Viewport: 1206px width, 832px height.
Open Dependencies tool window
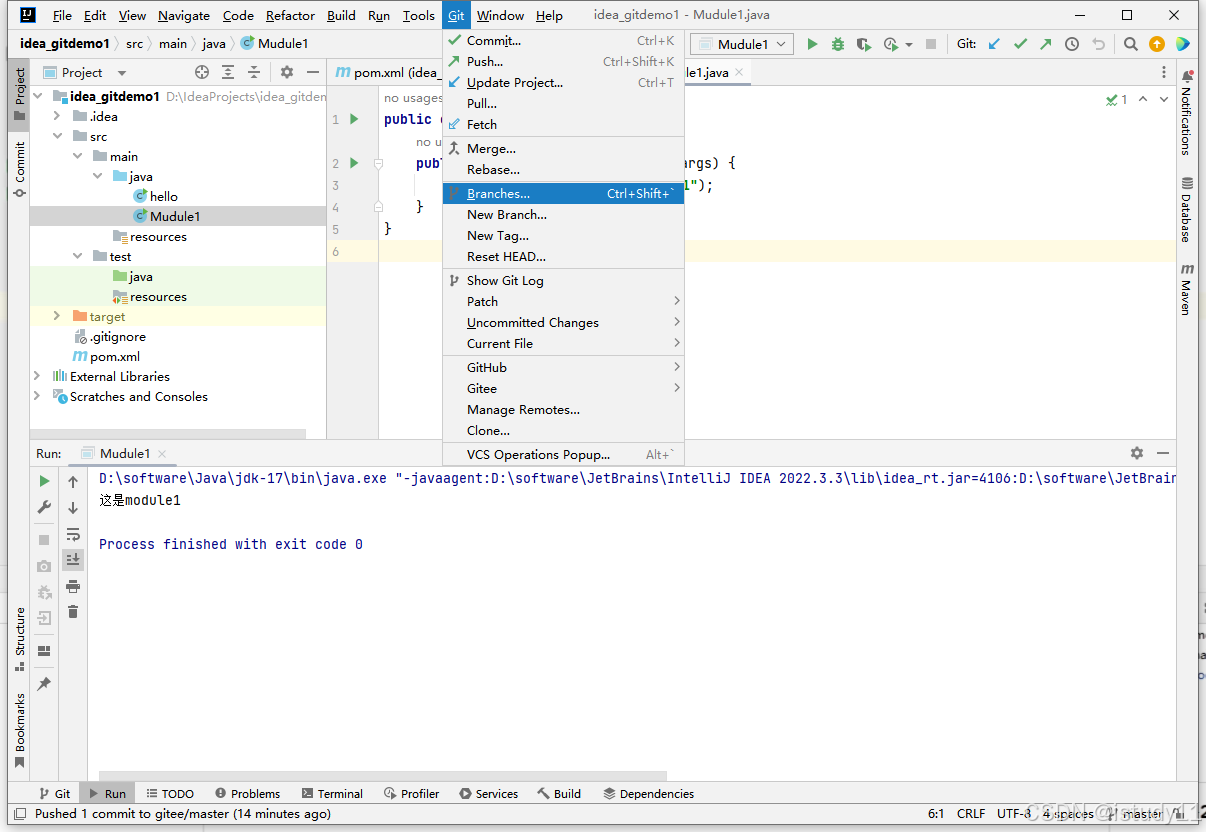[x=649, y=794]
